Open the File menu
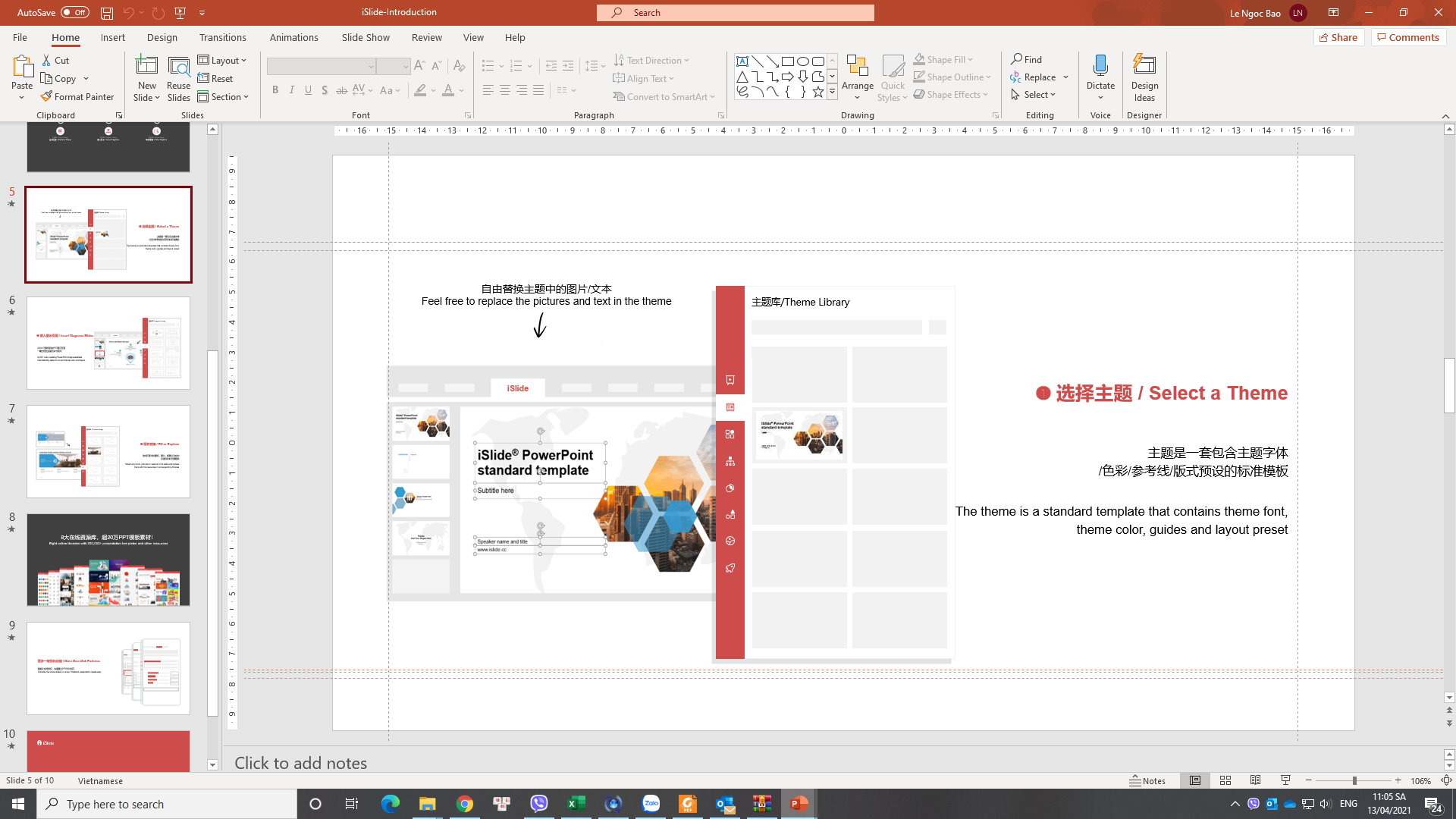Screen dimensions: 1456x819 point(20,37)
